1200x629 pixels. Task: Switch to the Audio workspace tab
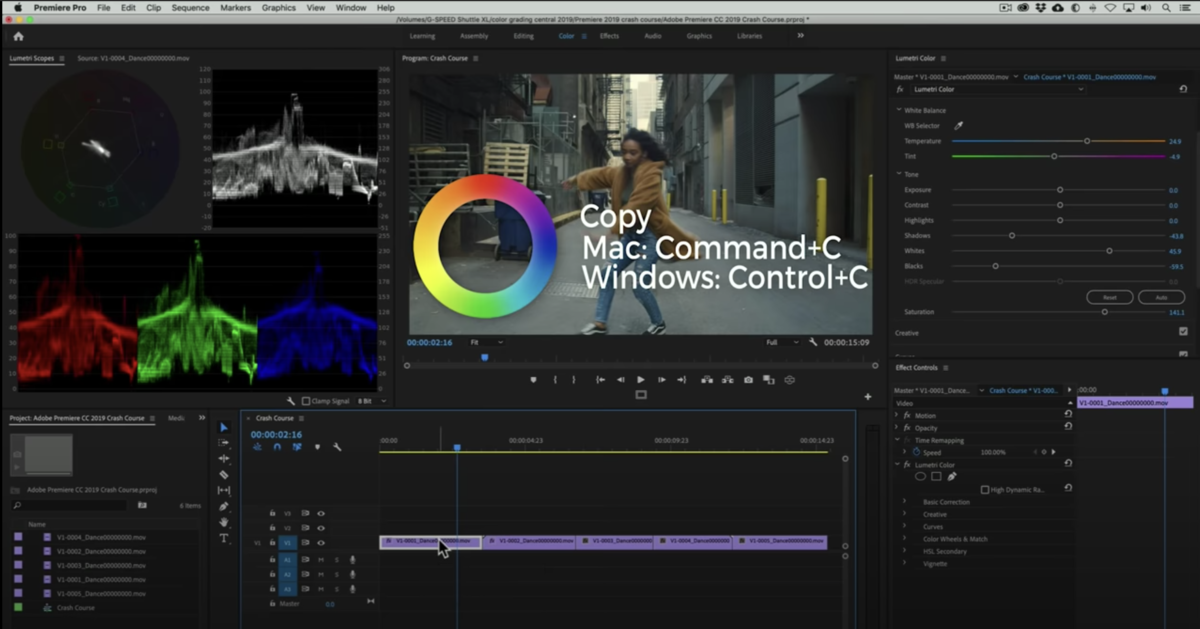pyautogui.click(x=652, y=36)
